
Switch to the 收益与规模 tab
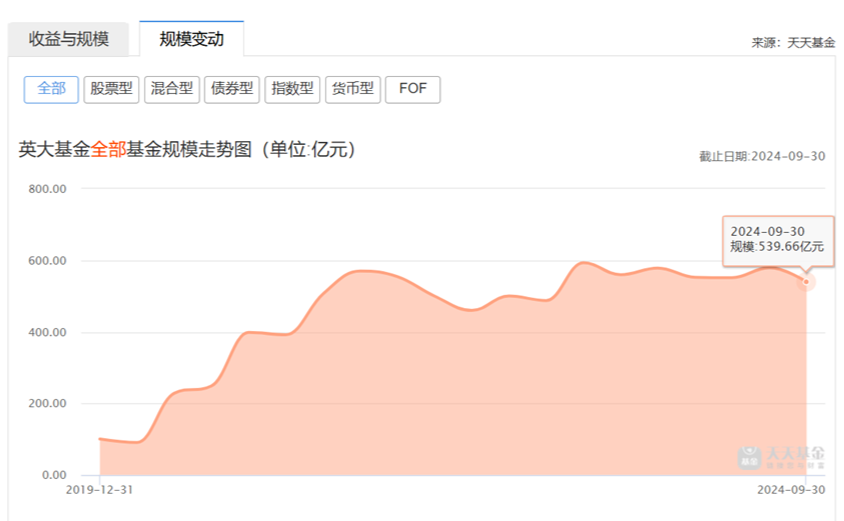point(68,39)
